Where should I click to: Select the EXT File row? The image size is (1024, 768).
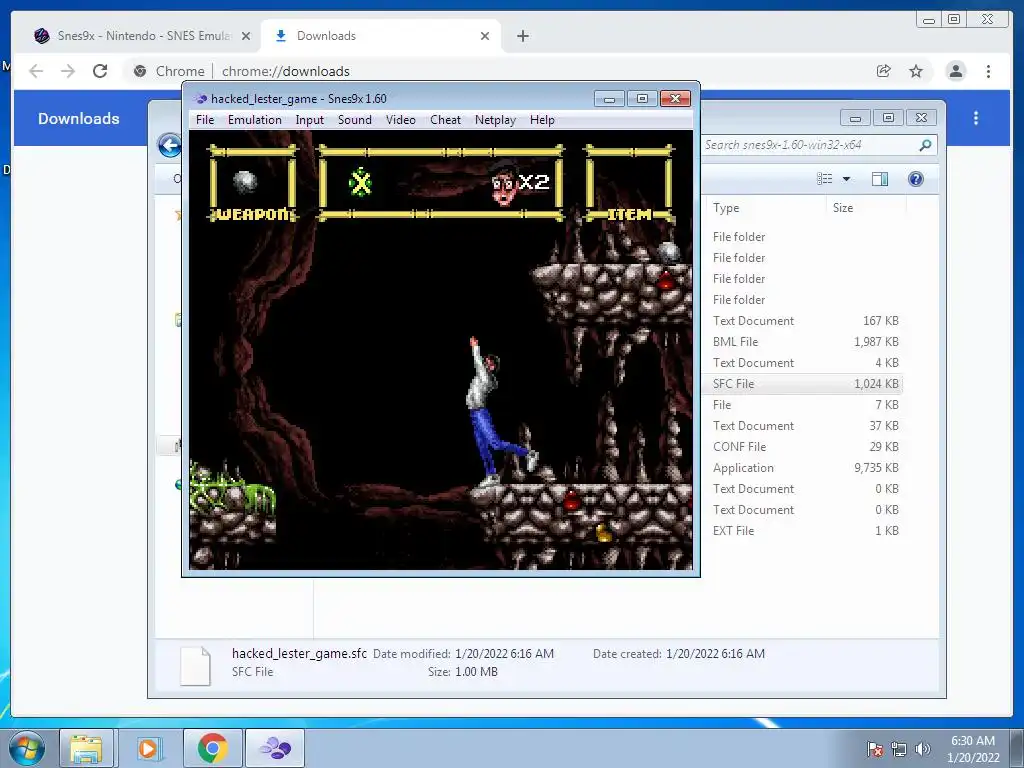pos(805,530)
